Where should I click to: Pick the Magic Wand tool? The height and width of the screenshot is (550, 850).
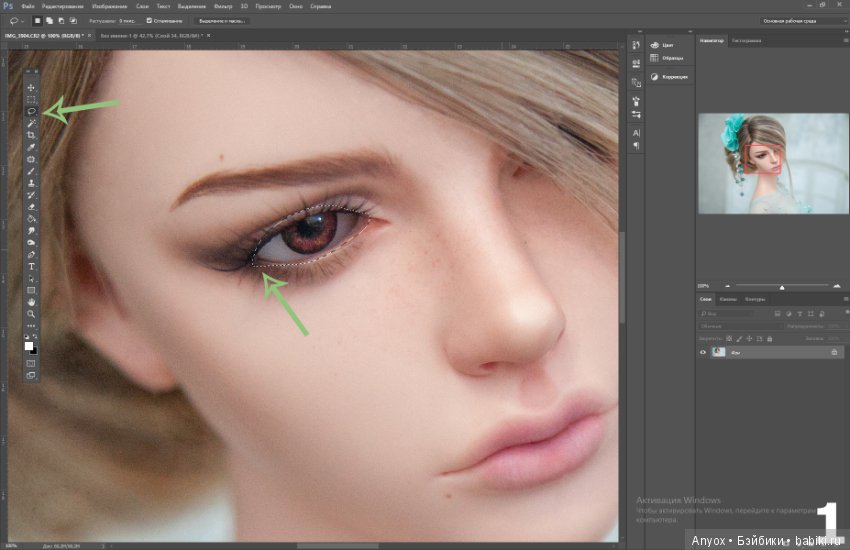pyautogui.click(x=31, y=123)
